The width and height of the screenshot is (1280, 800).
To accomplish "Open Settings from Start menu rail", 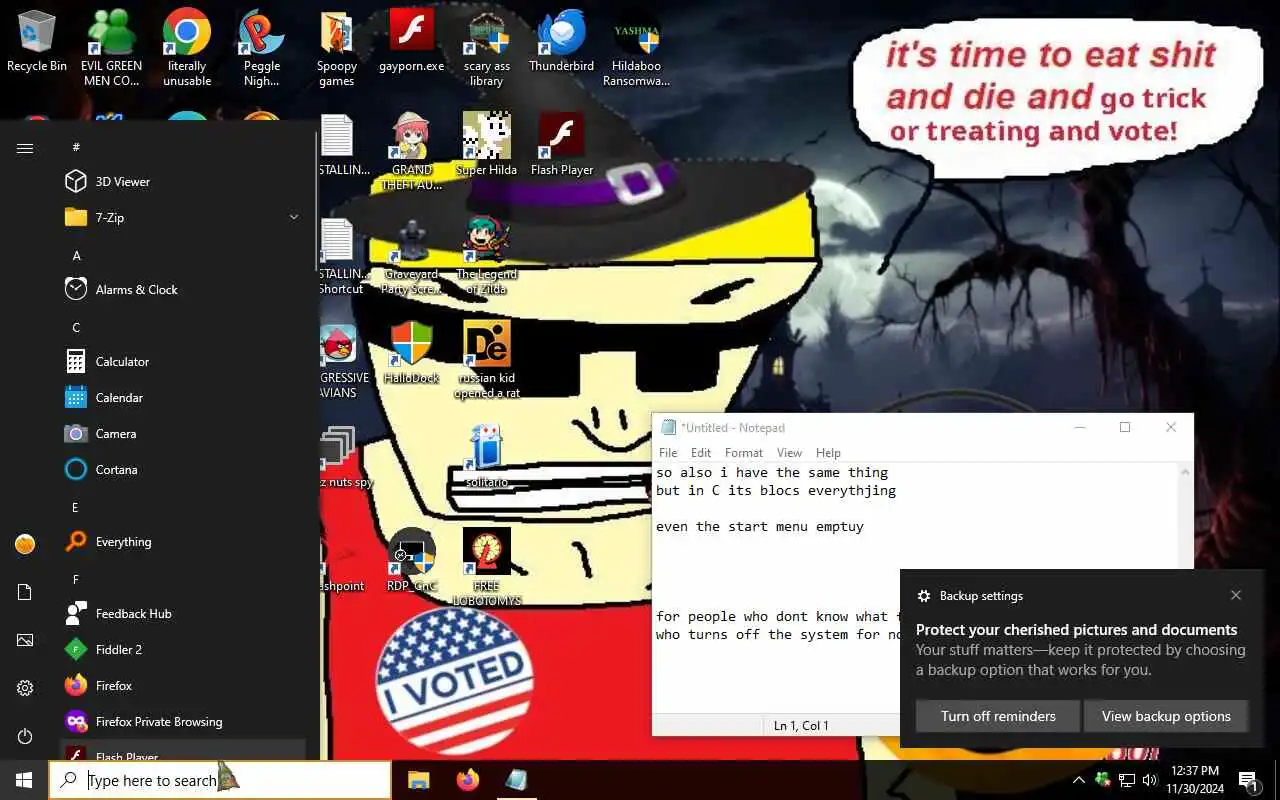I will pyautogui.click(x=25, y=688).
